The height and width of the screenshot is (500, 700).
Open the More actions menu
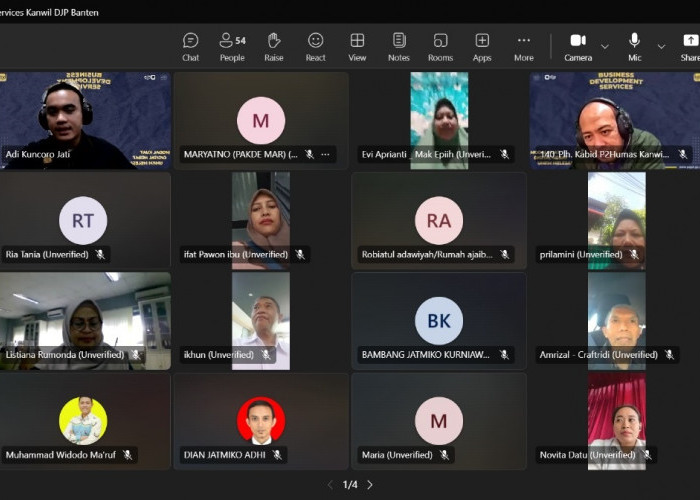tap(523, 46)
